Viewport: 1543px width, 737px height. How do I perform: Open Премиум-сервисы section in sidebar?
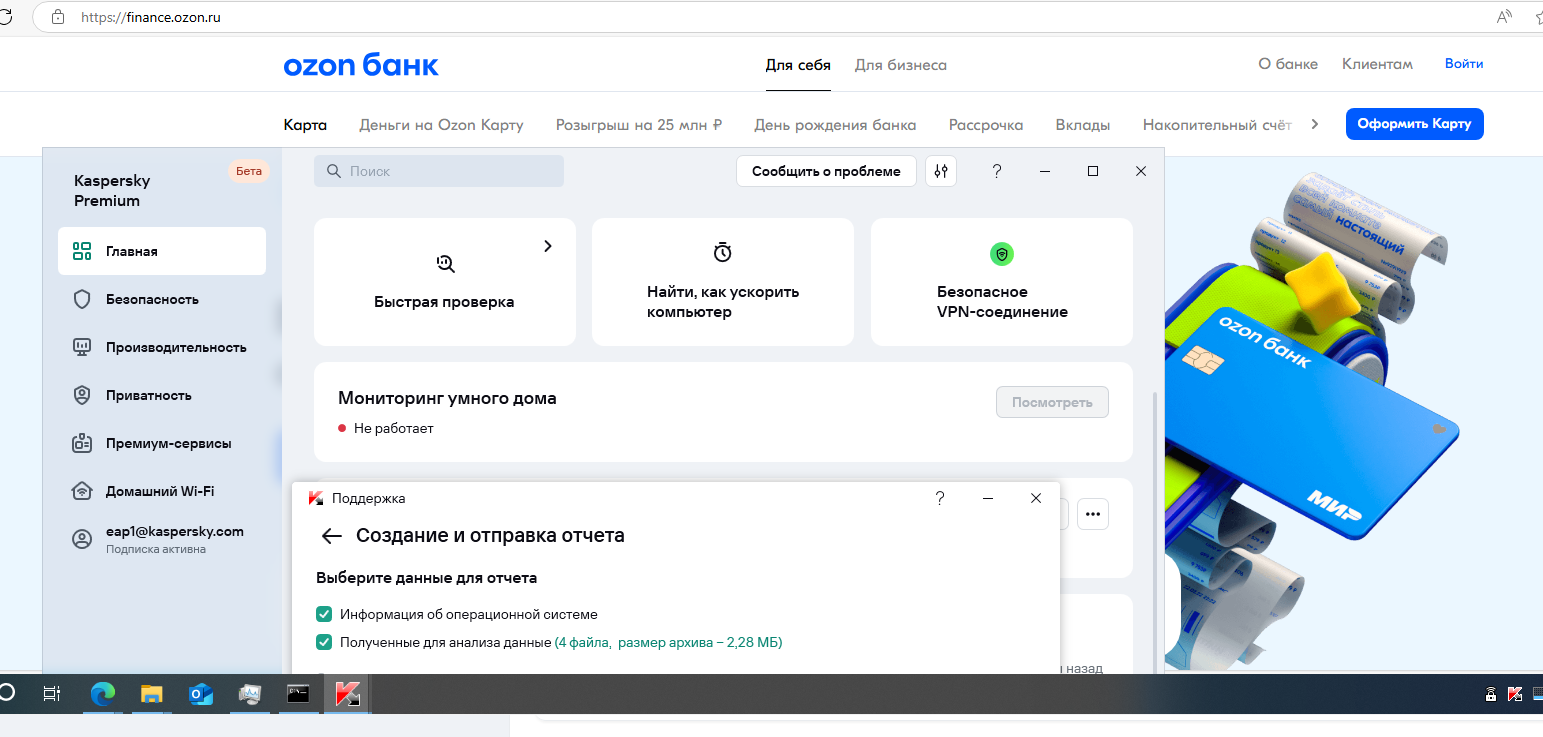point(162,443)
